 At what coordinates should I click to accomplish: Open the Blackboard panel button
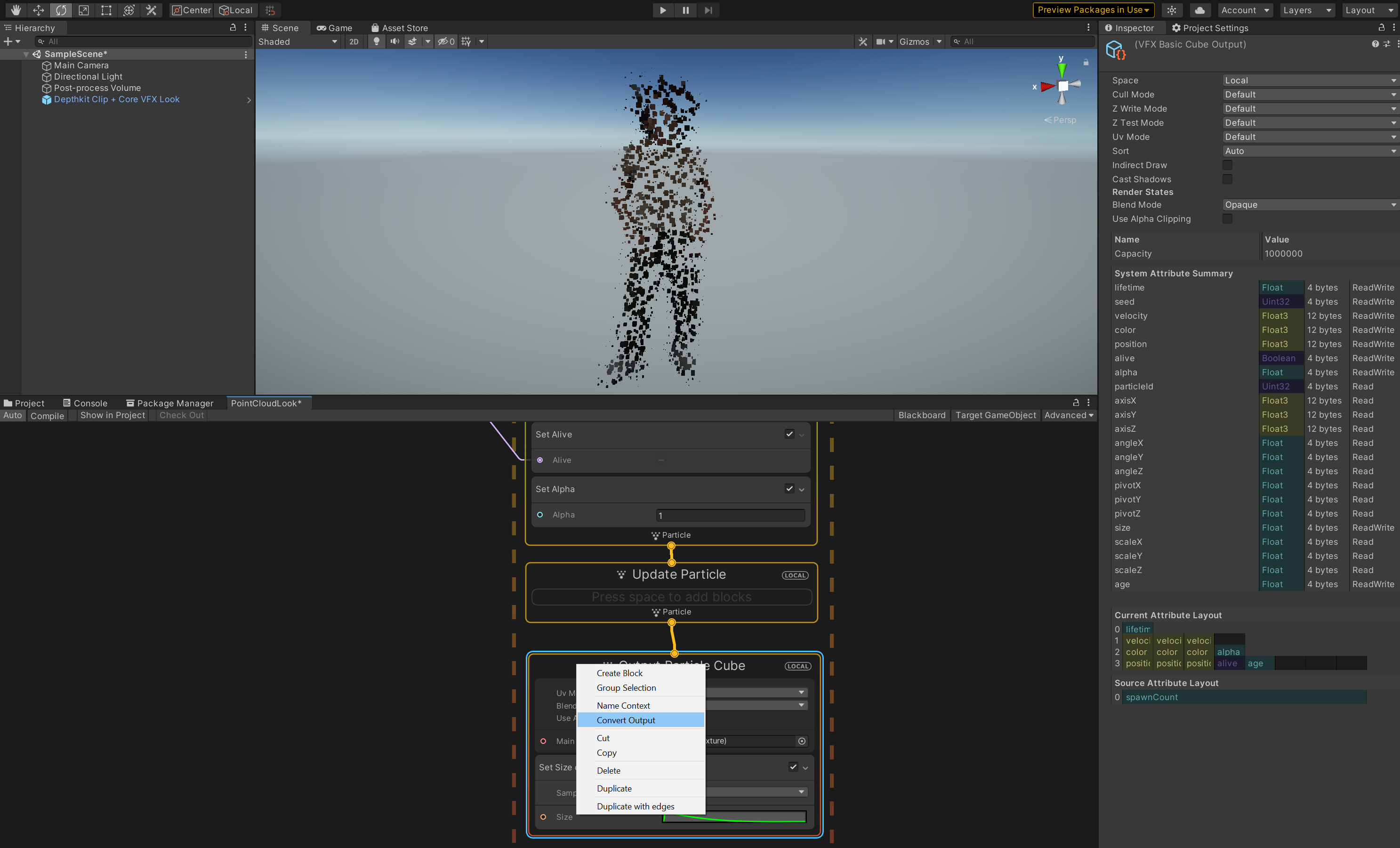pyautogui.click(x=922, y=415)
